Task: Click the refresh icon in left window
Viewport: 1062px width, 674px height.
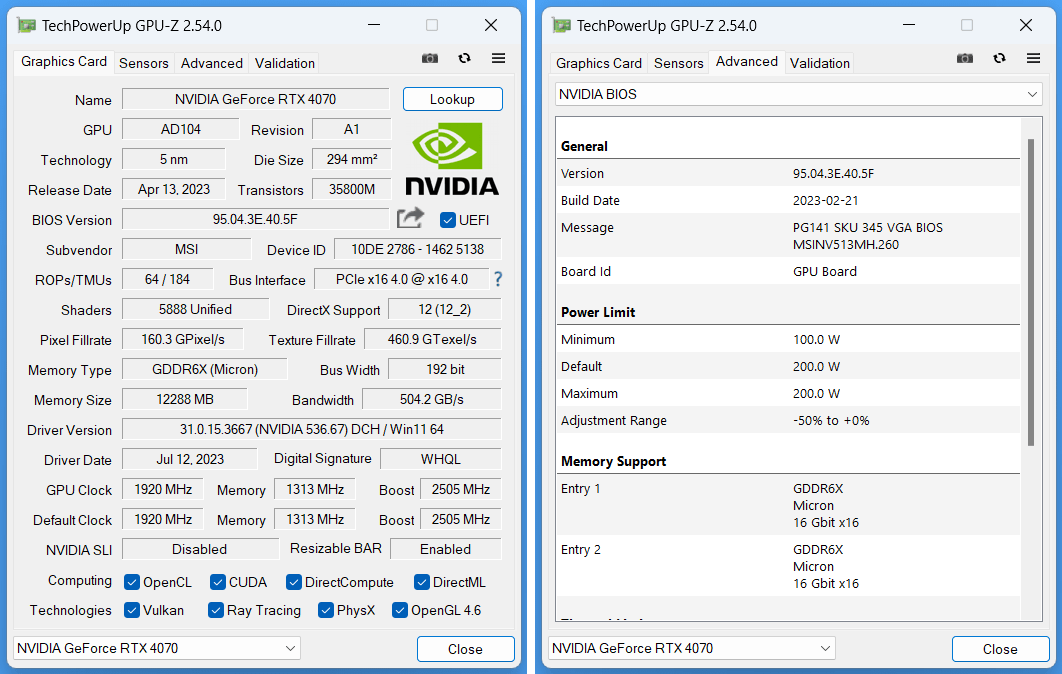Action: 464,59
